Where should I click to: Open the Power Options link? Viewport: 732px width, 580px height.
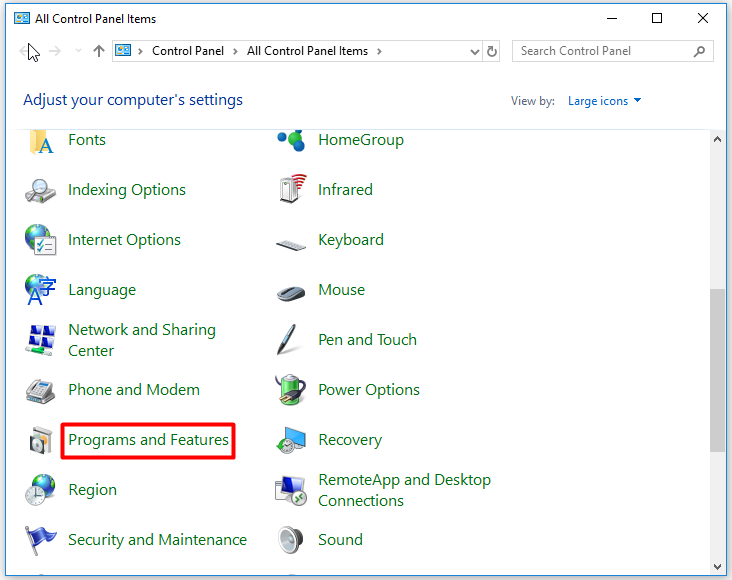[x=369, y=390]
